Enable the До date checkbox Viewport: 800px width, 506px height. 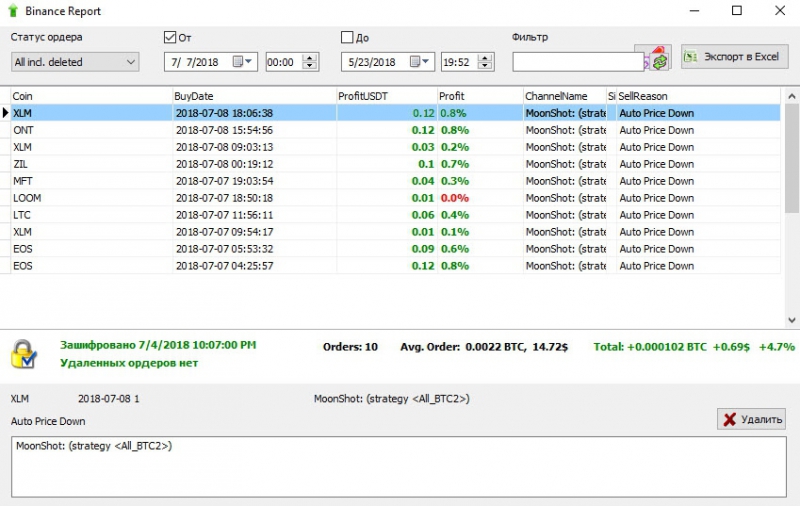(x=347, y=37)
